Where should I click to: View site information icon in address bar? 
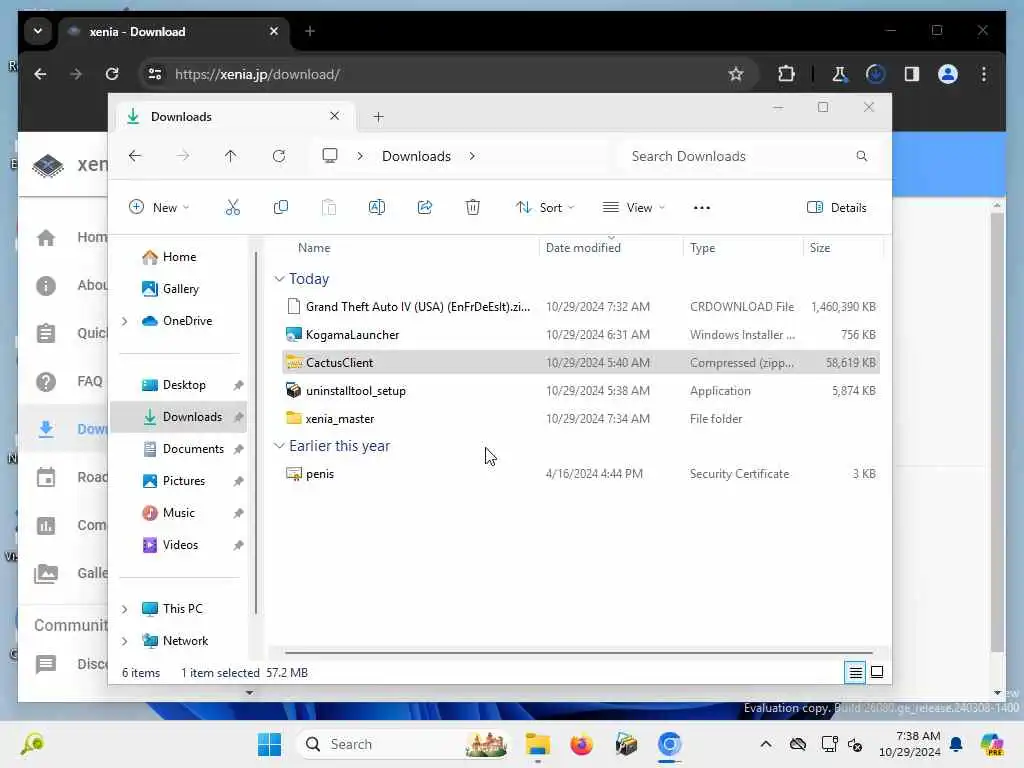click(x=155, y=74)
